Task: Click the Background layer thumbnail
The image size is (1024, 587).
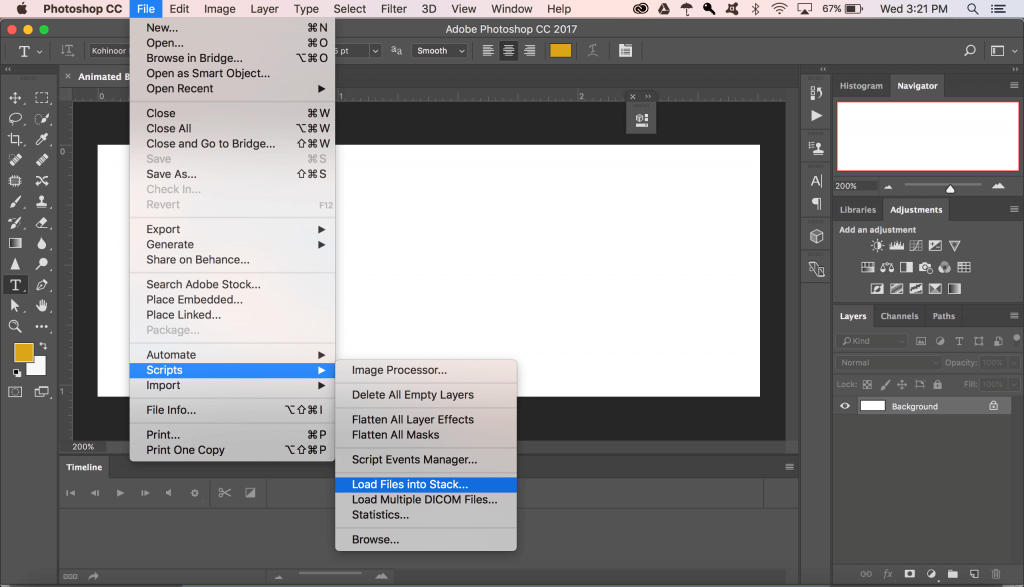Action: 873,406
